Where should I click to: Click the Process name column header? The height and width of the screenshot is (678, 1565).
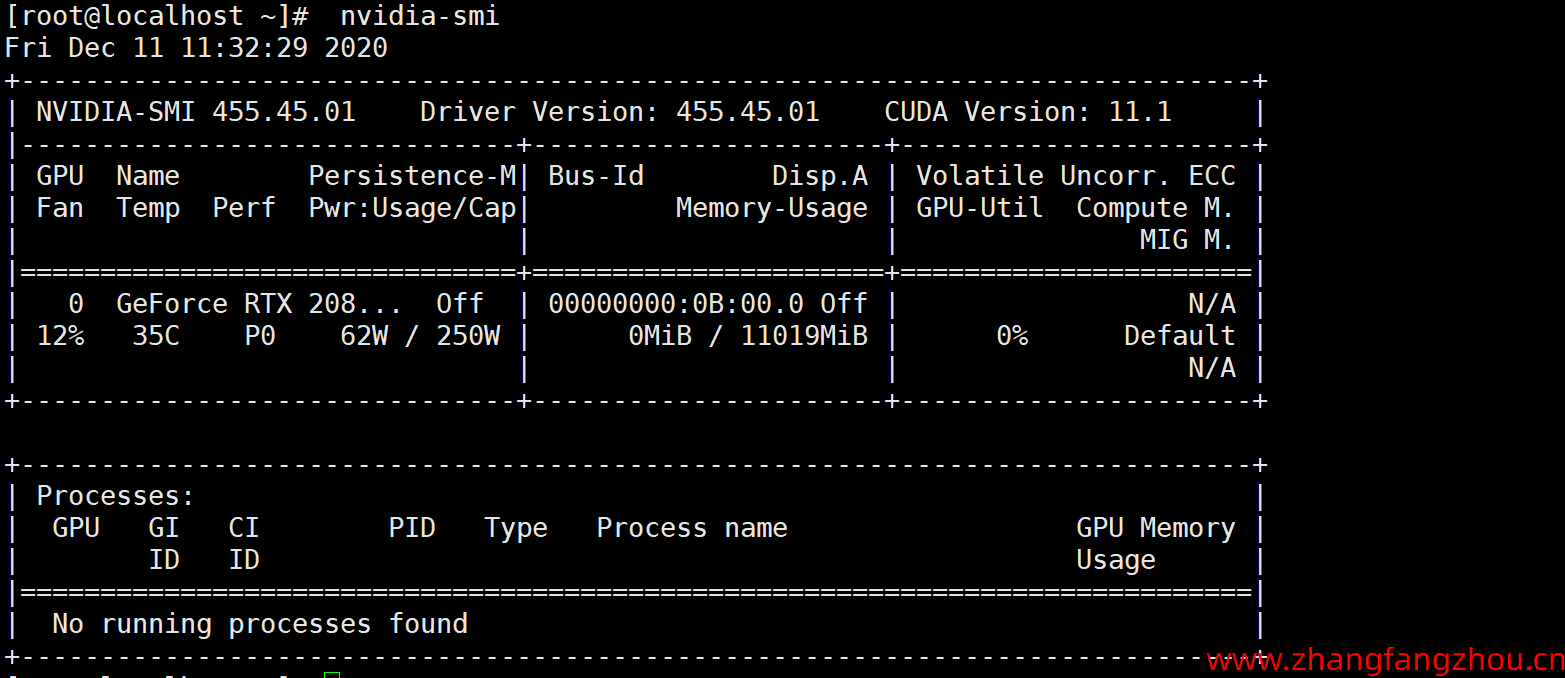tap(692, 528)
